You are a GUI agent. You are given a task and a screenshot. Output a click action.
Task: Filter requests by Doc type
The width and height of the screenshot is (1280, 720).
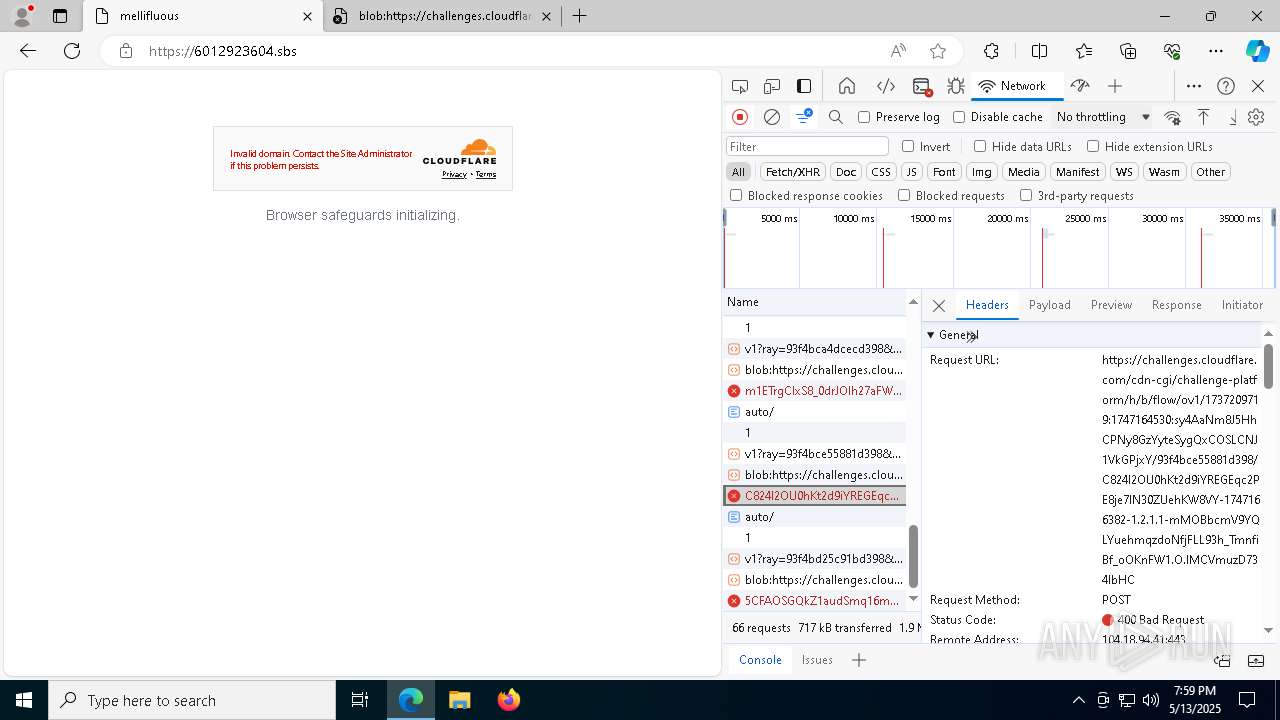point(846,172)
